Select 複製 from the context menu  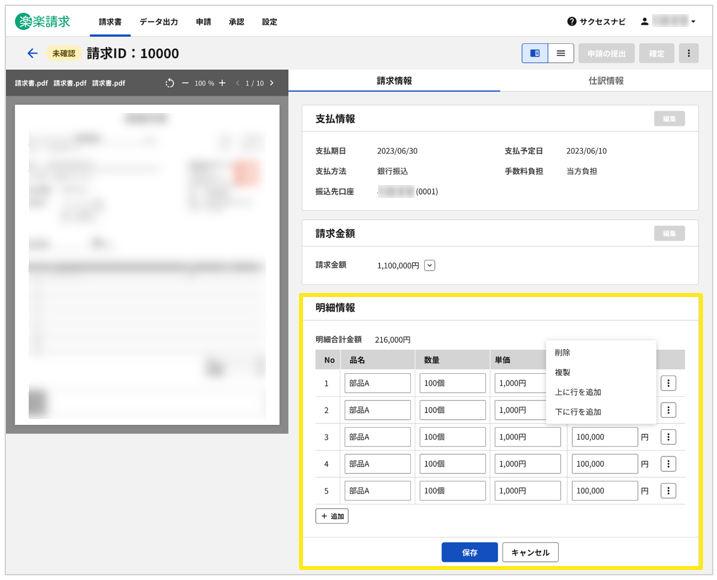pos(563,372)
